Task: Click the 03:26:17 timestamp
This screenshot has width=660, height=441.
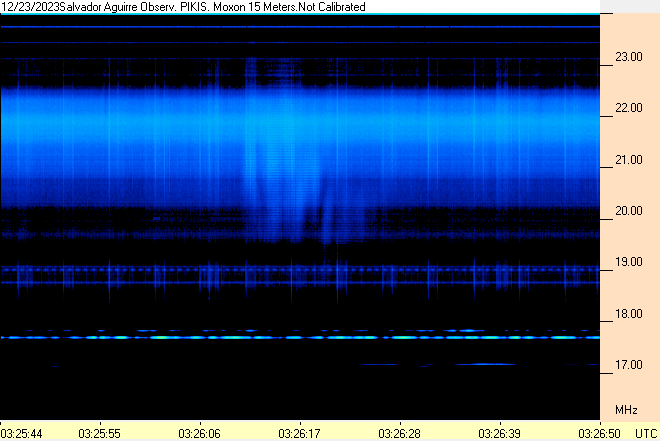Action: [299, 433]
